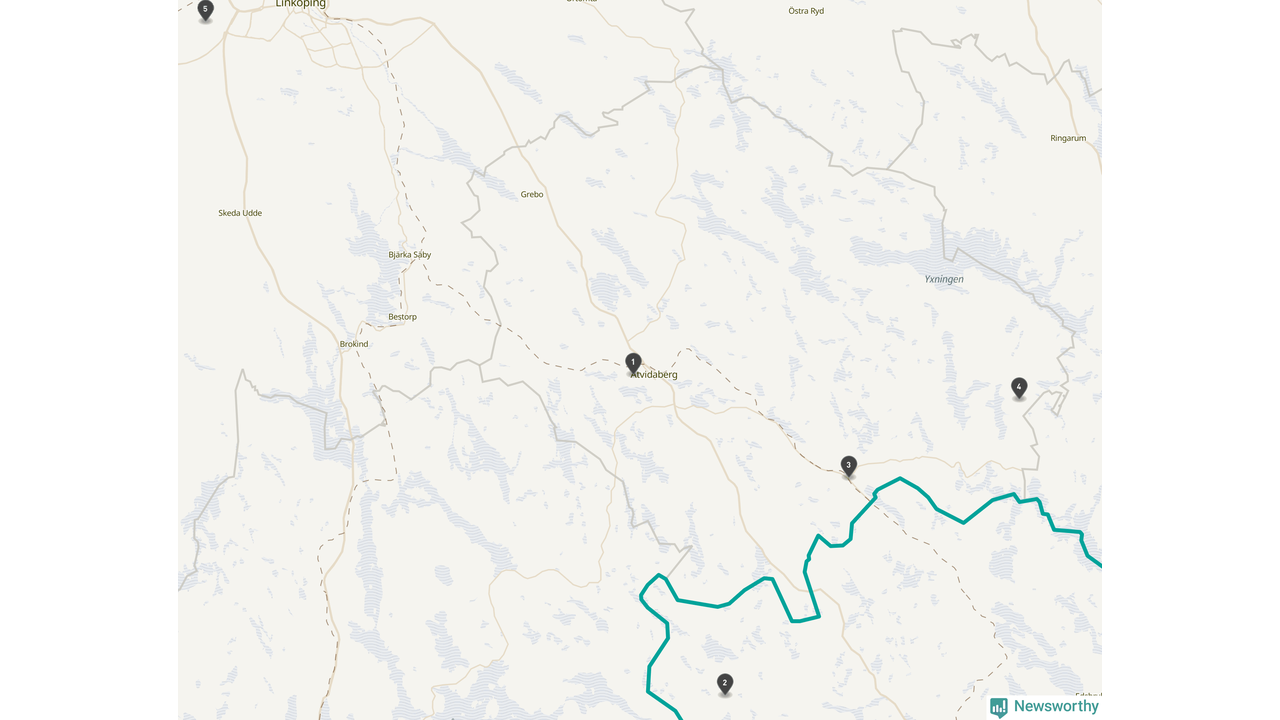Select the Östra Ryd label
Viewport: 1280px width, 720px height.
point(806,11)
